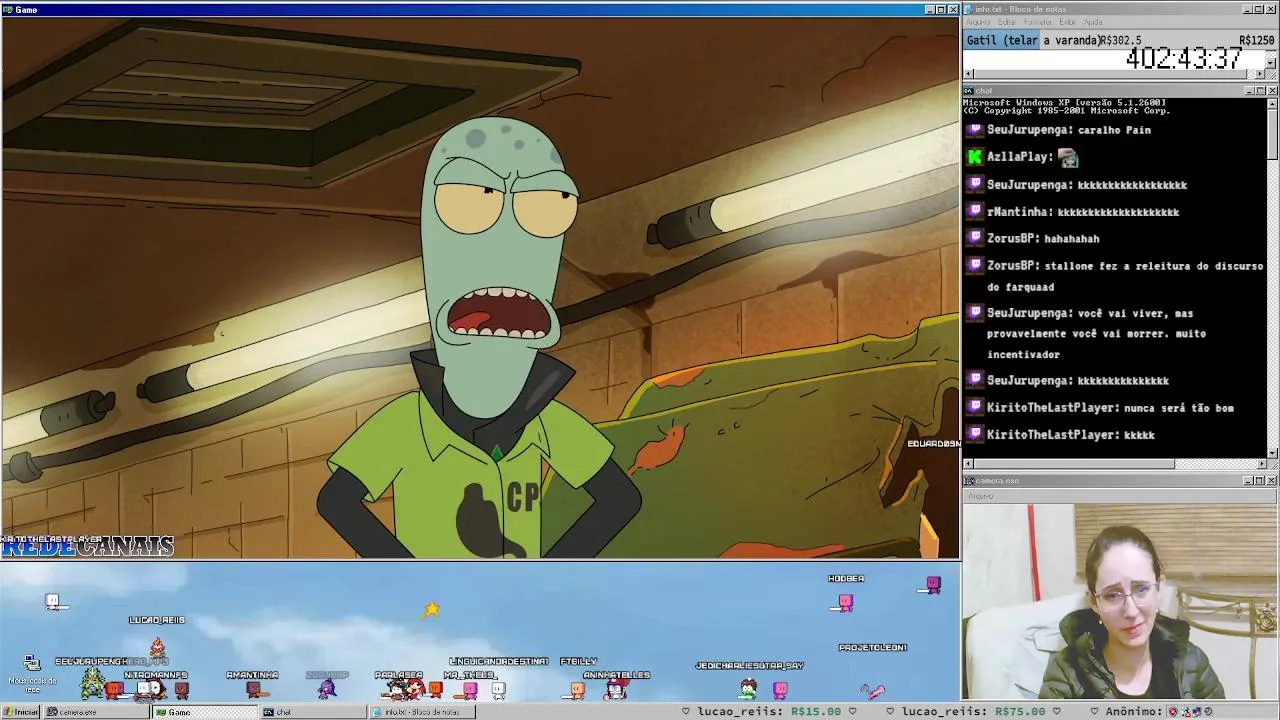Screen dimensions: 1280x720
Task: Click the PROJETOLEONI name label
Action: [872, 648]
